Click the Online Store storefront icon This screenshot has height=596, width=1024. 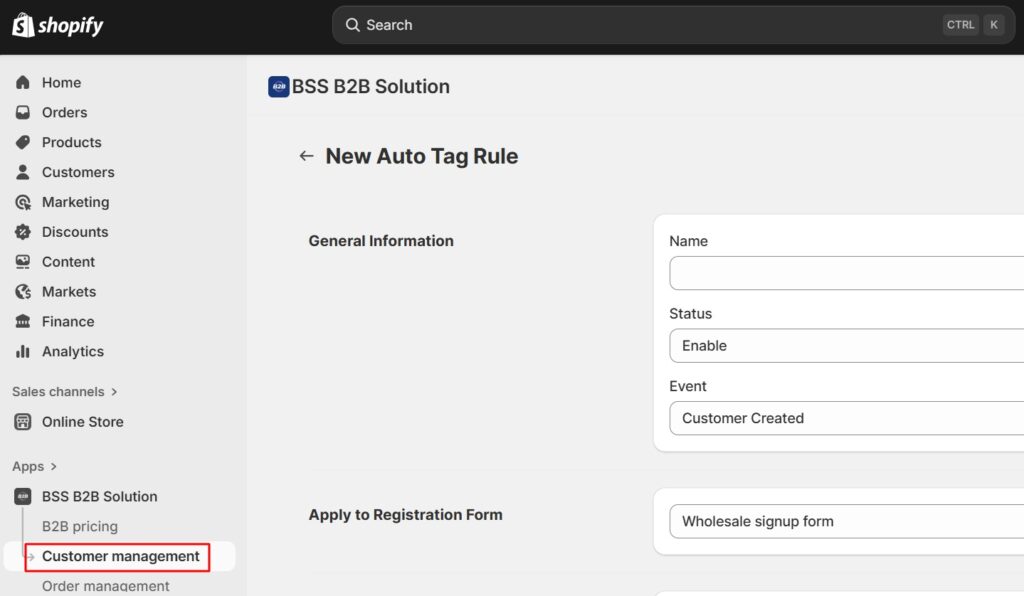23,422
